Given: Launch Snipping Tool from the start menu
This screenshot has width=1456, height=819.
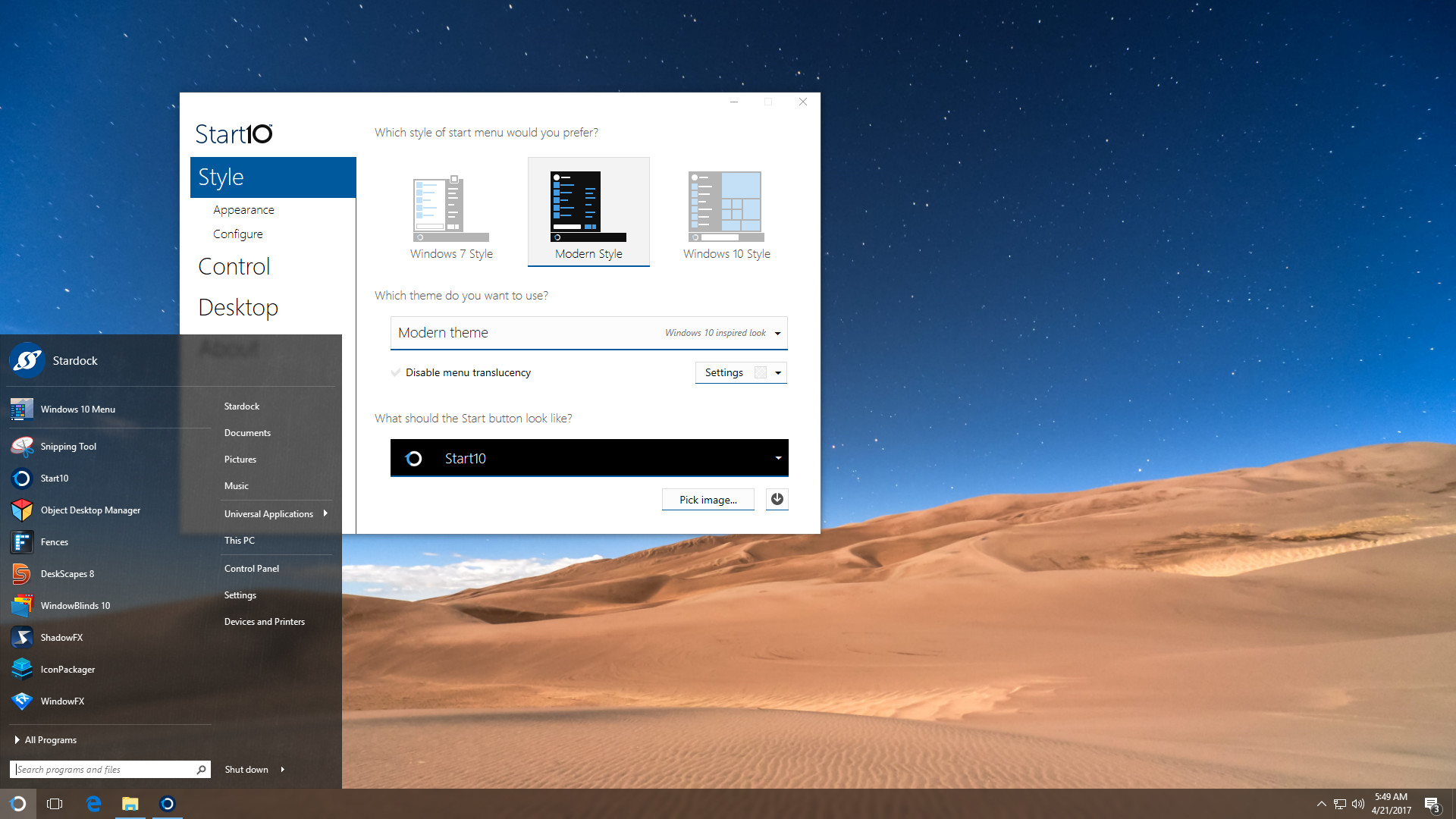Looking at the screenshot, I should point(69,446).
